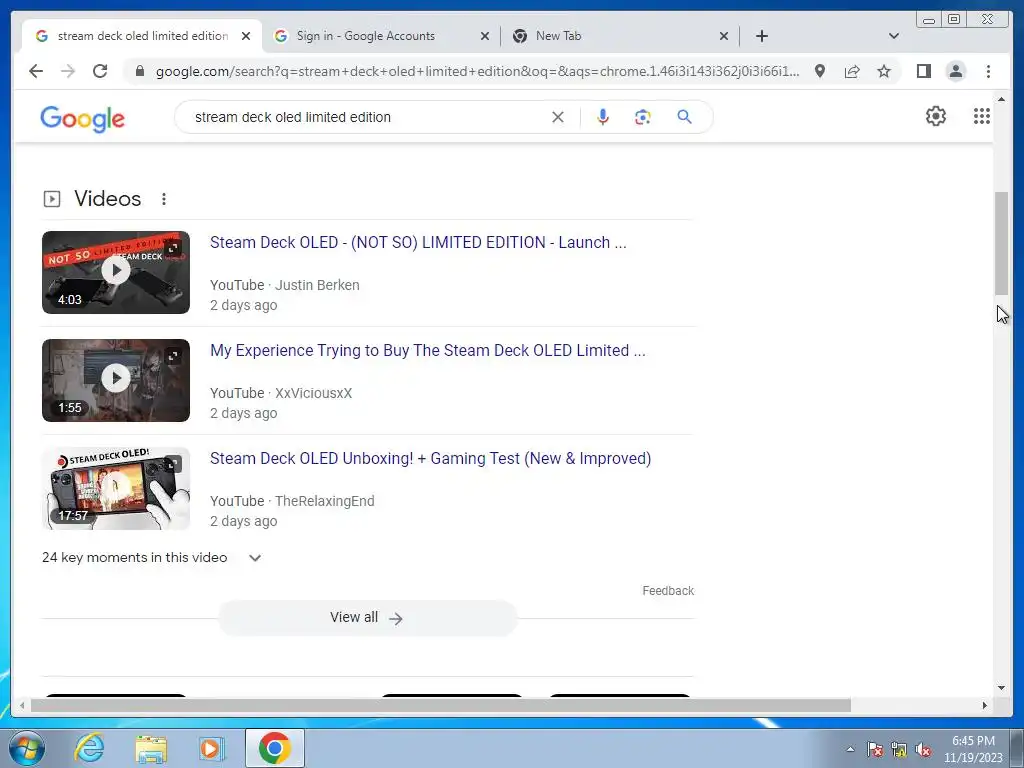The height and width of the screenshot is (768, 1024).
Task: Close the Sign in - Google Accounts tab
Action: (485, 36)
